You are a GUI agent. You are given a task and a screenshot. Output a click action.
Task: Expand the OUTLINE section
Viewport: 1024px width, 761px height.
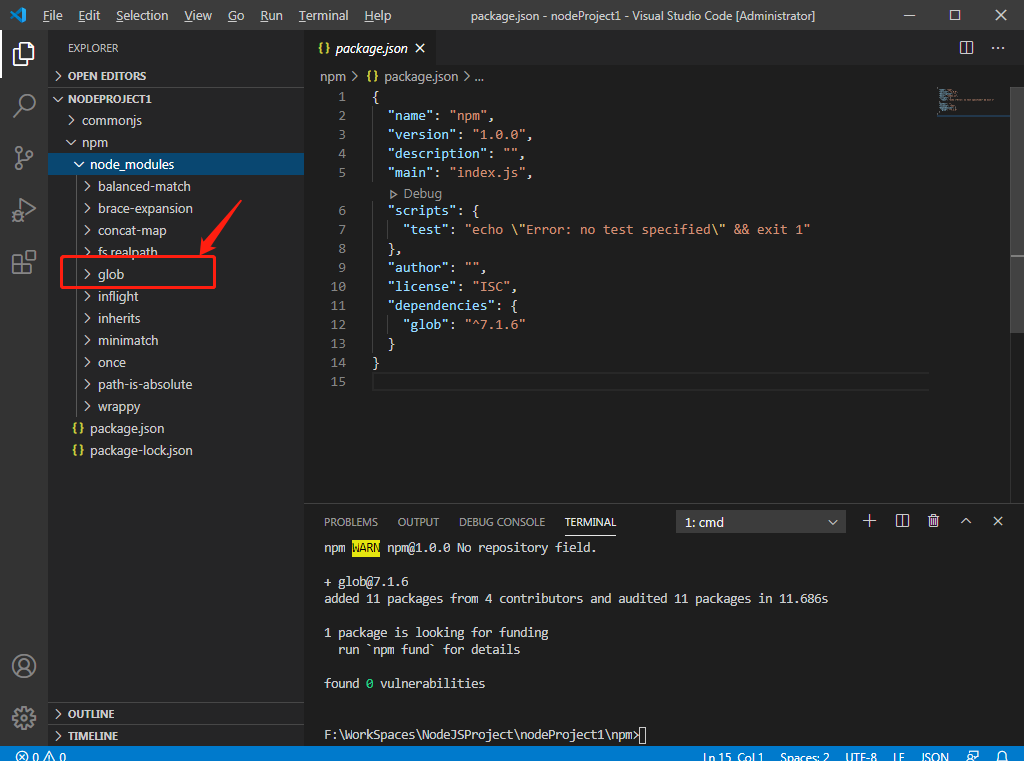[176, 714]
